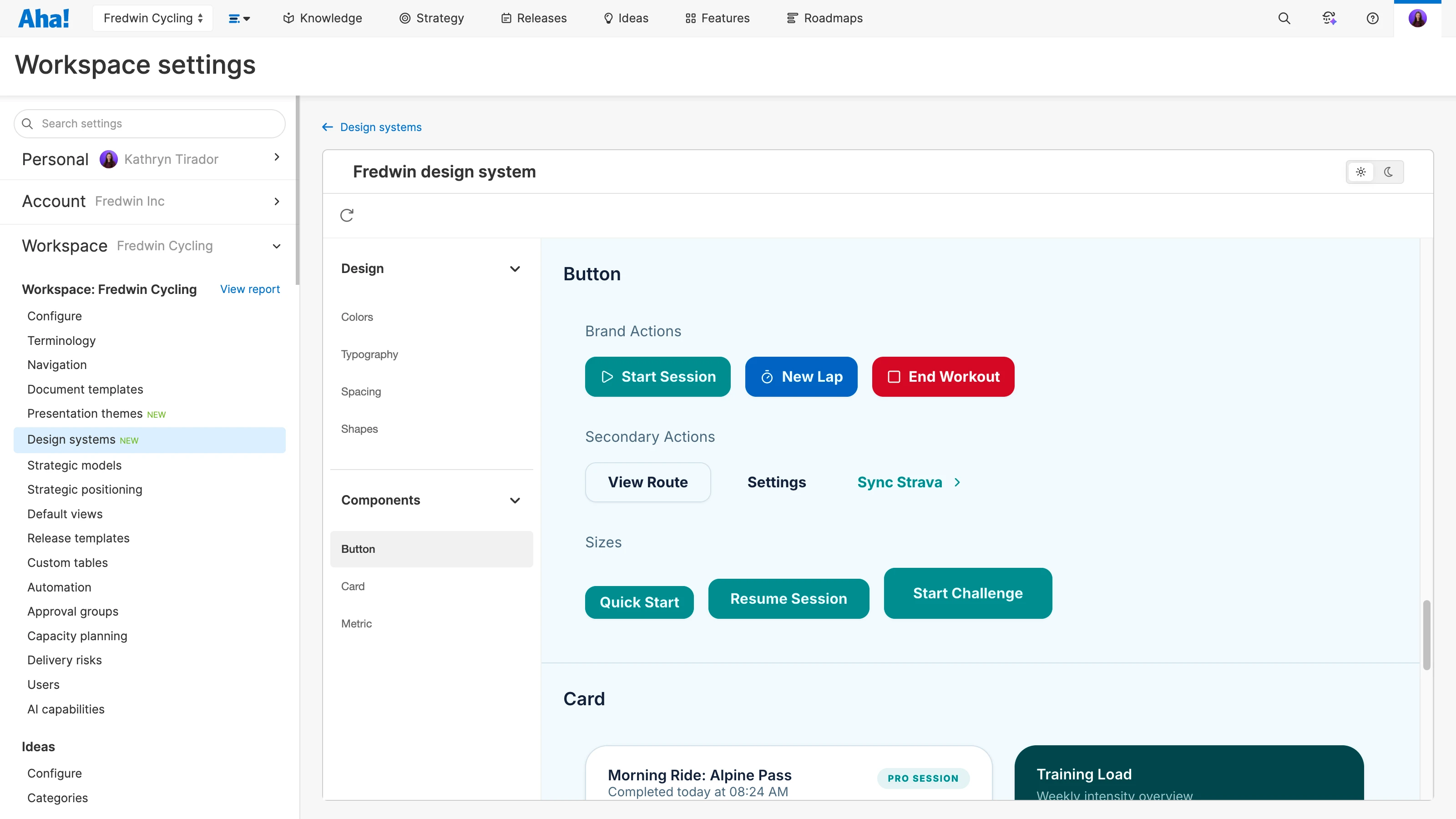Click the Quick Start small button
The width and height of the screenshot is (1456, 819).
point(639,602)
